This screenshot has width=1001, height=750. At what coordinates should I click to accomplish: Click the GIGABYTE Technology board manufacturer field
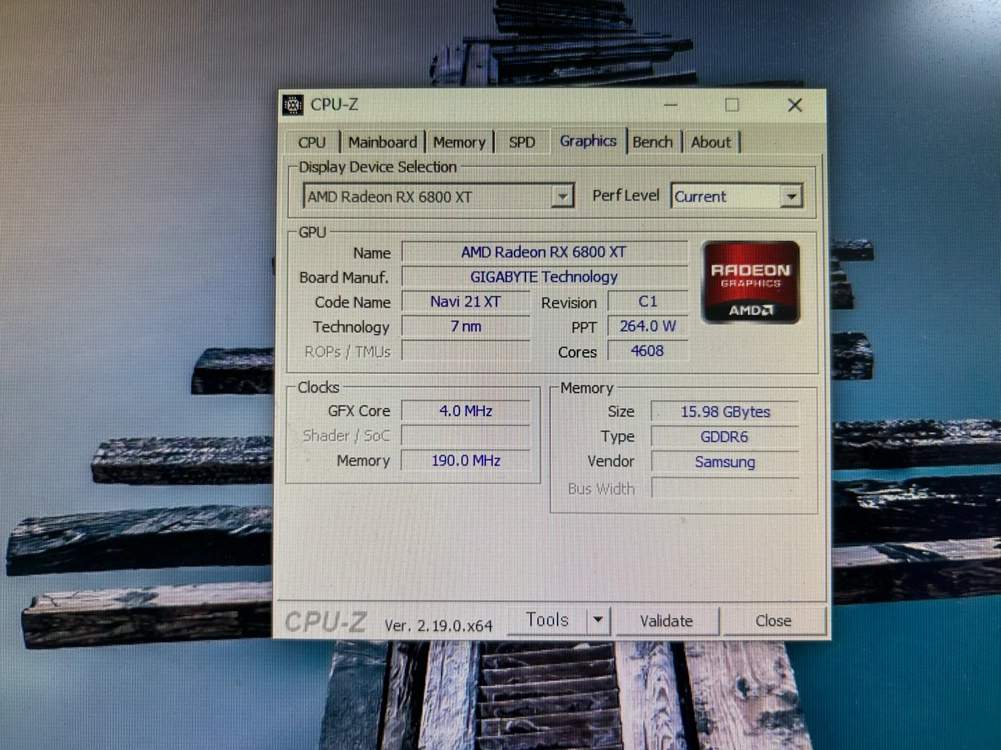click(x=544, y=277)
